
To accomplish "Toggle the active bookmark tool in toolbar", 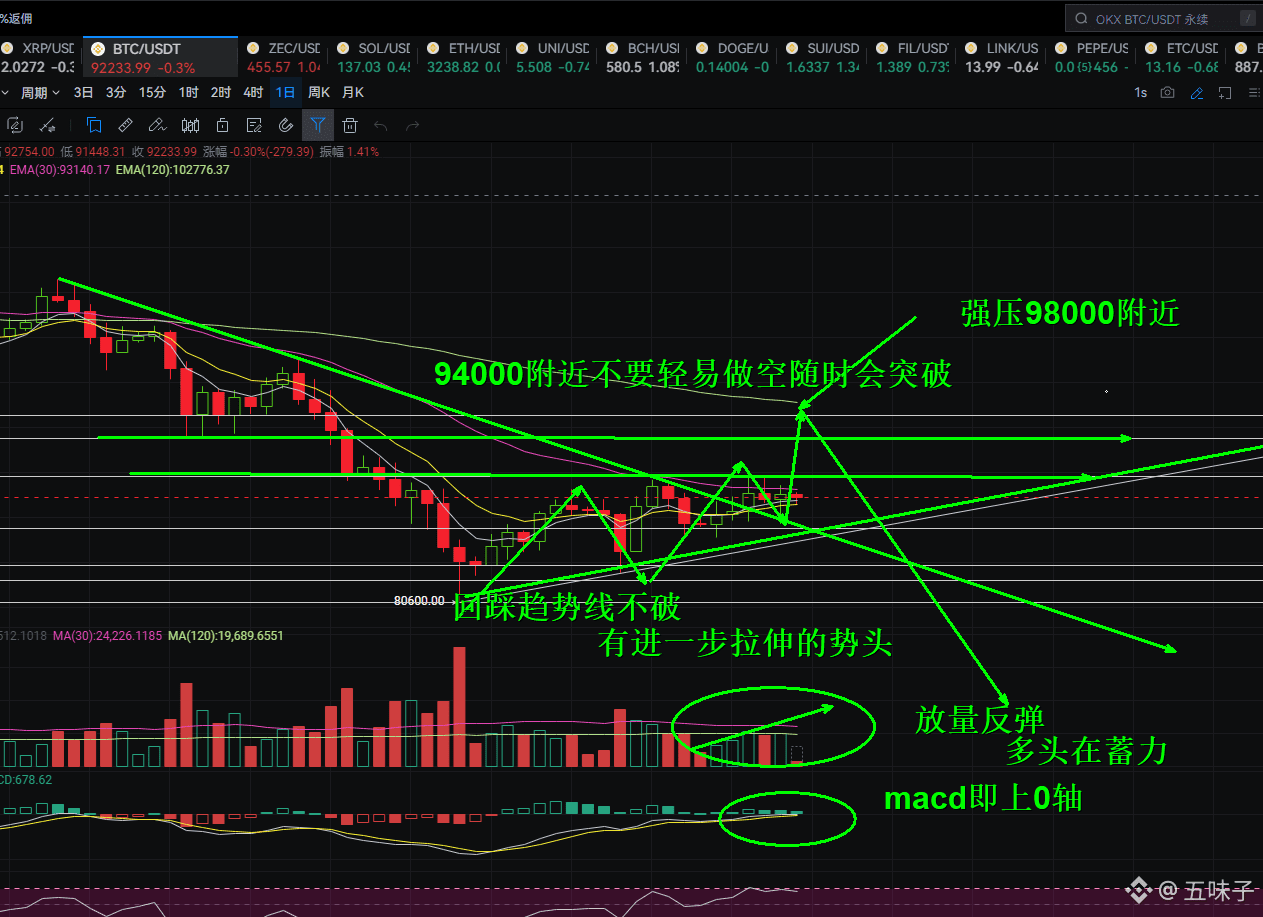I will coord(93,125).
